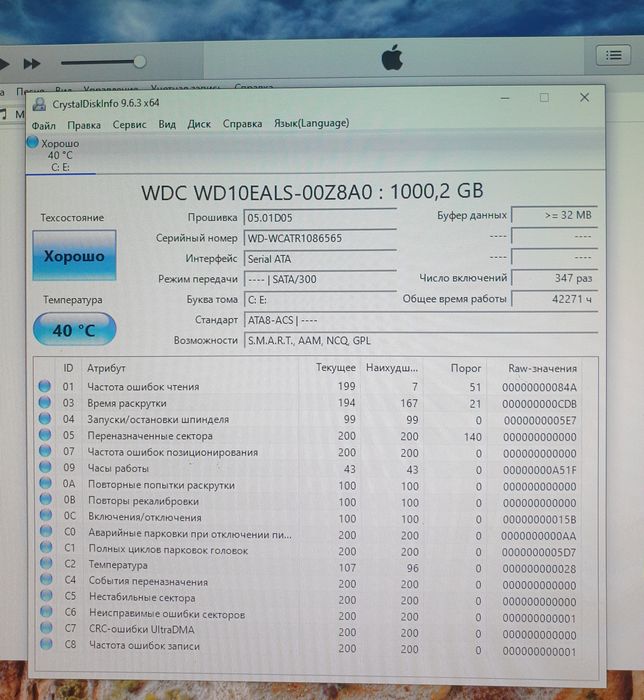Click status orb for C2 Температура row
The width and height of the screenshot is (644, 700).
(46, 563)
